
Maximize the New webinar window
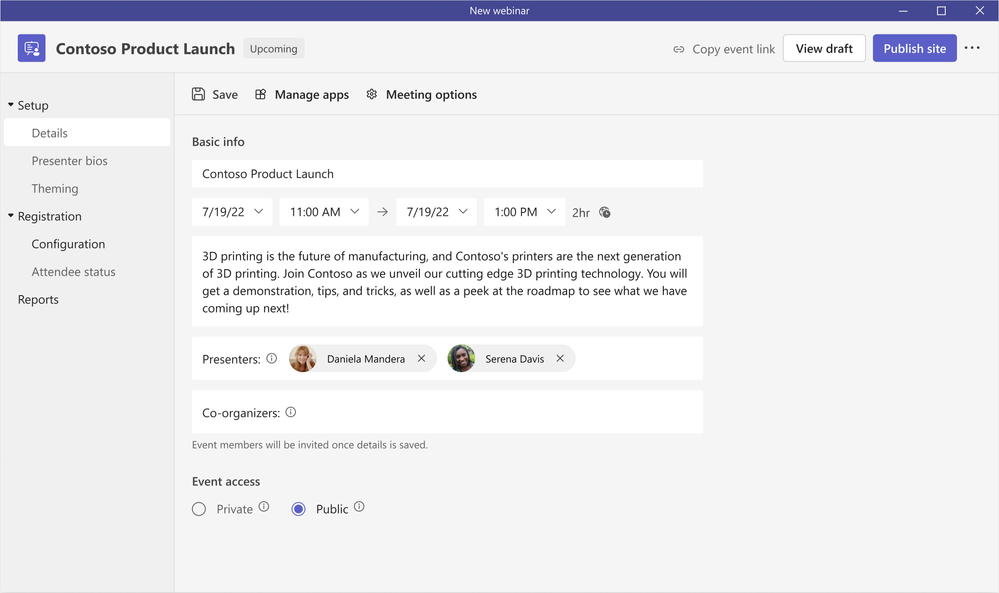point(941,11)
